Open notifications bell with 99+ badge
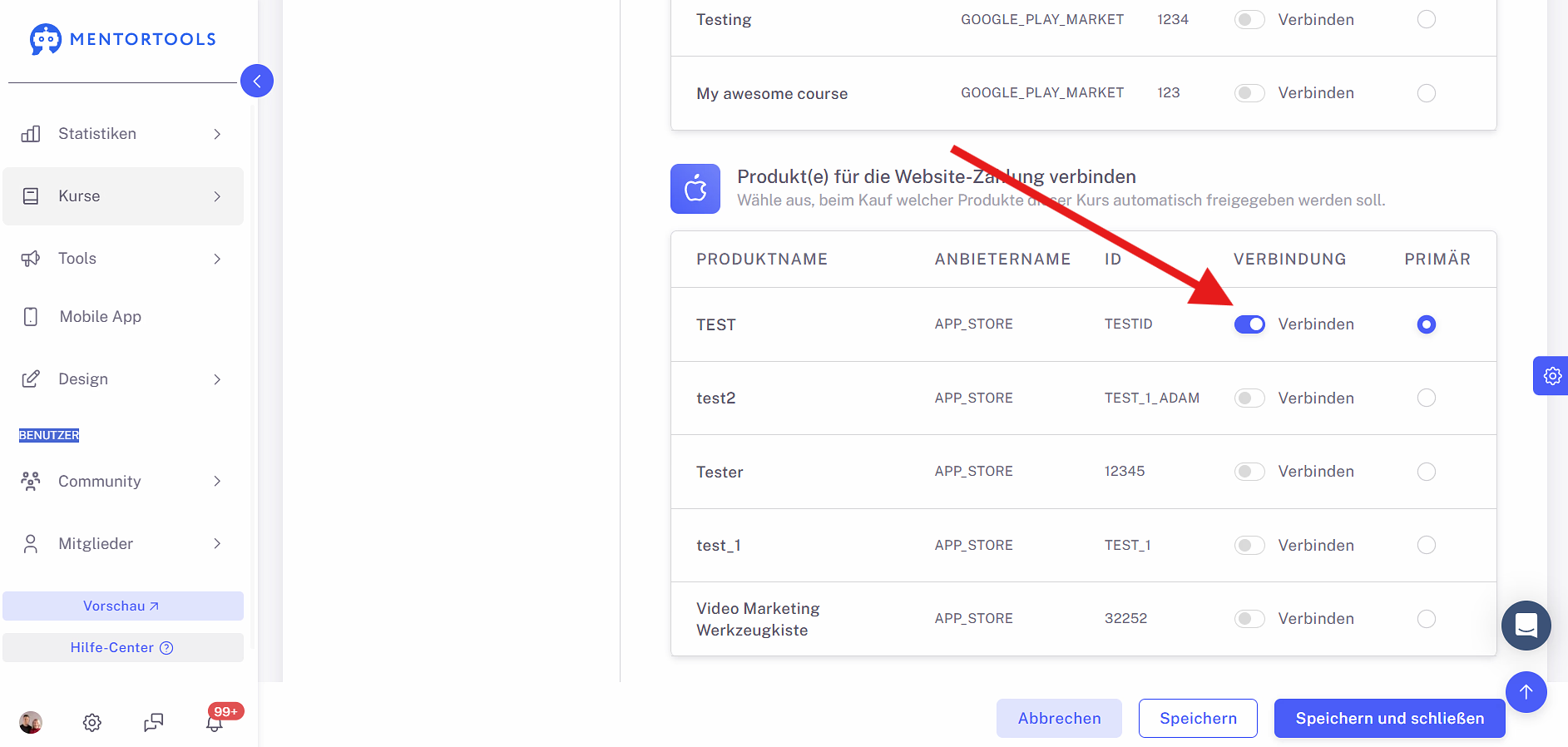 click(215, 723)
